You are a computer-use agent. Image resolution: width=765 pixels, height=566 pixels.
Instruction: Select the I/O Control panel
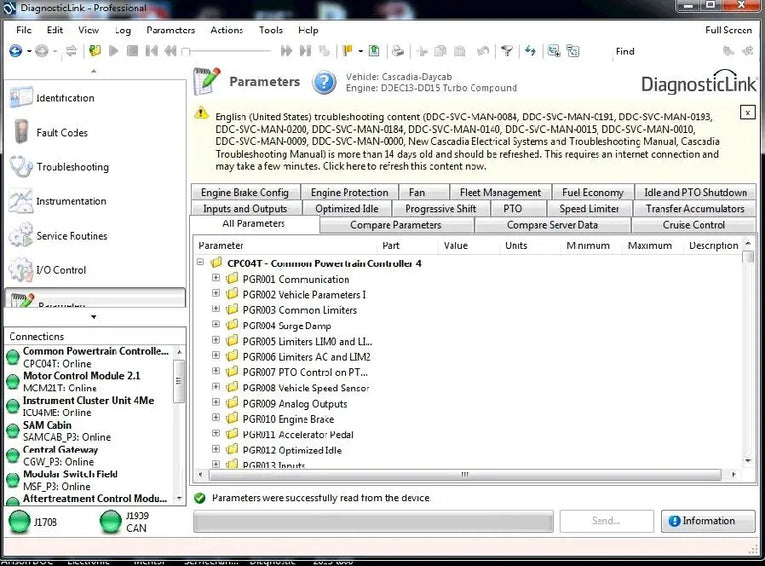[60, 270]
